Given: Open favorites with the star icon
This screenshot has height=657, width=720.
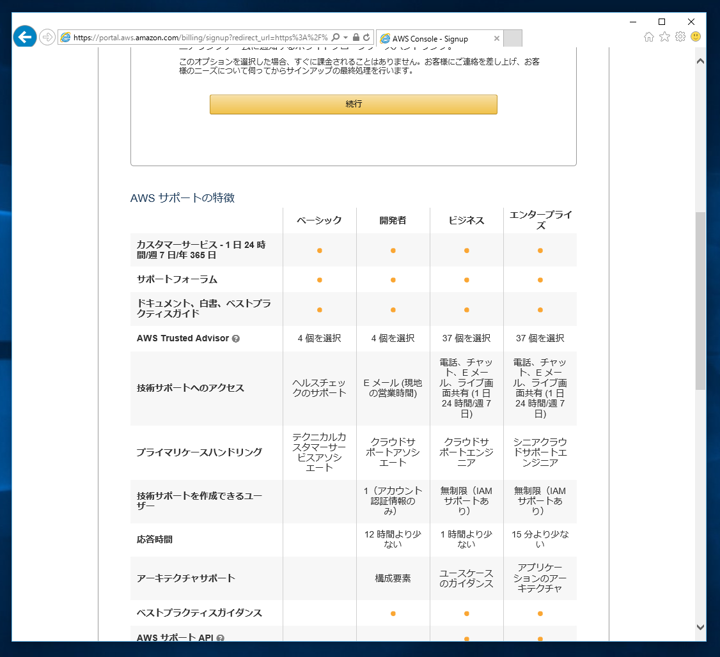Looking at the screenshot, I should coord(664,37).
